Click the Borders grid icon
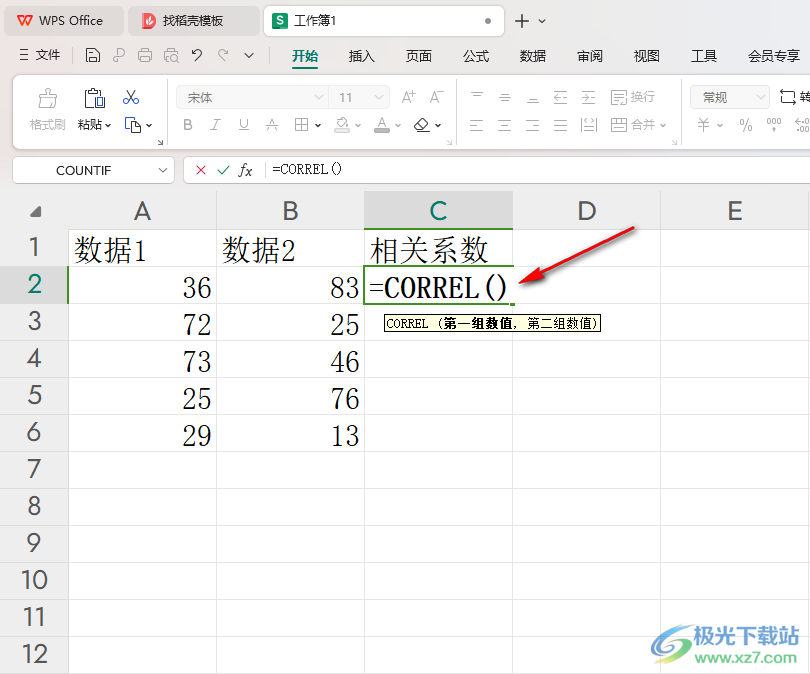This screenshot has width=810, height=674. pos(301,124)
